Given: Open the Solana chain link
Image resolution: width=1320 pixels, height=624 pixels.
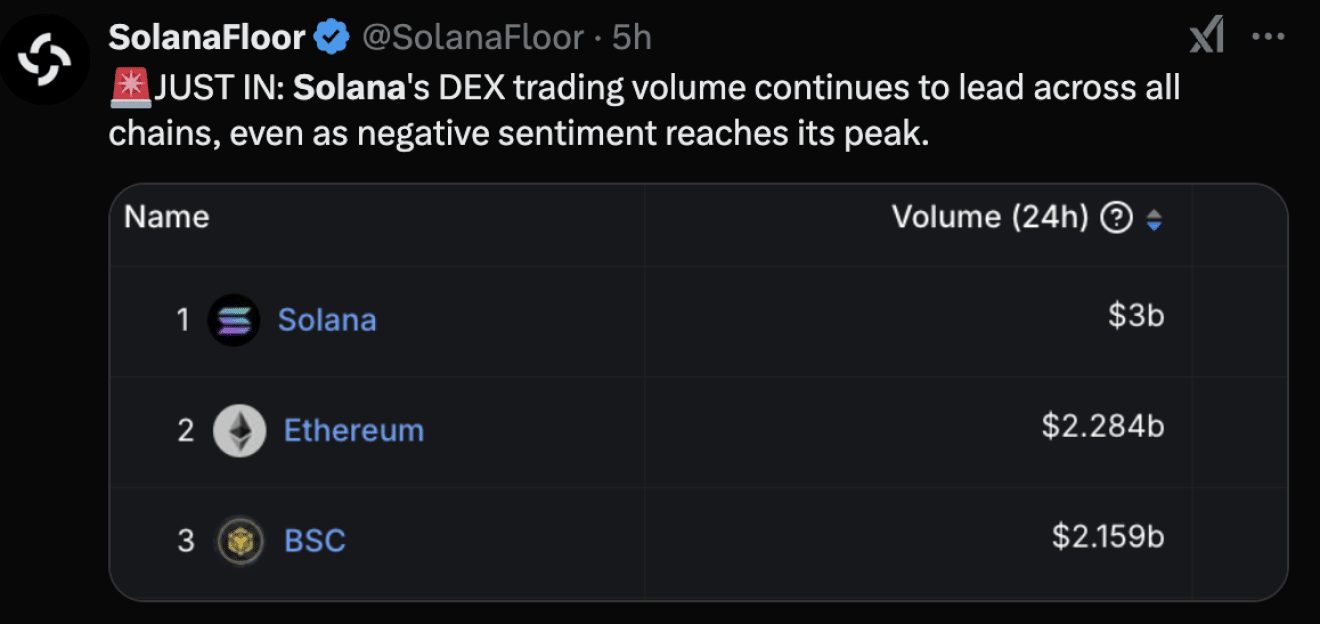Looking at the screenshot, I should [327, 320].
